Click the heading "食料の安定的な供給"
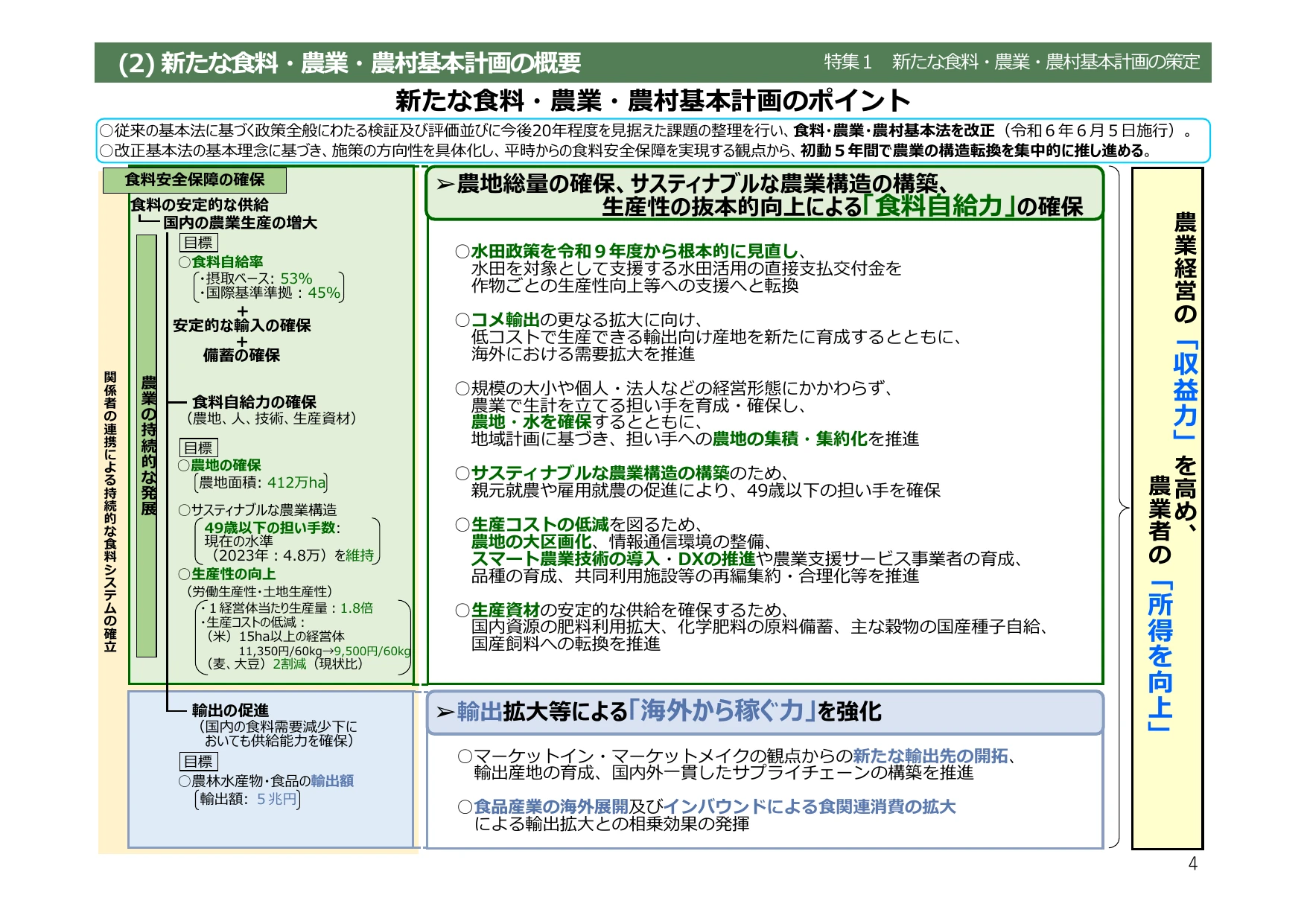This screenshot has width=1307, height=924. pos(200,205)
